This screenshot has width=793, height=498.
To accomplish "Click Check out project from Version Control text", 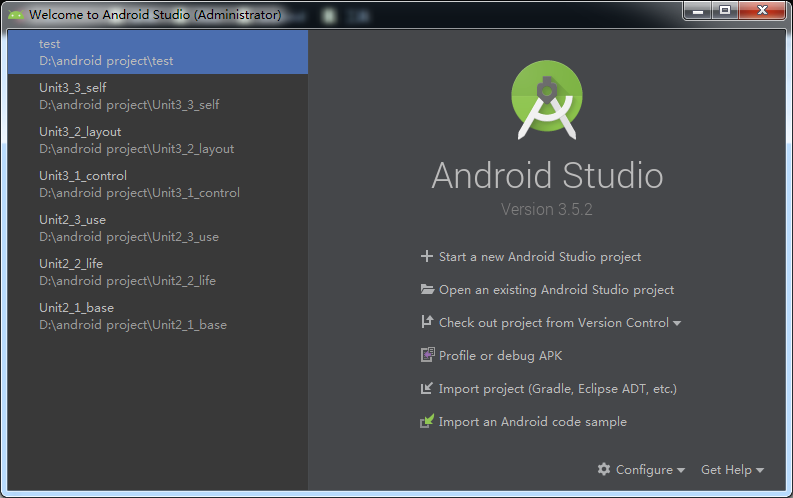I will pyautogui.click(x=554, y=323).
